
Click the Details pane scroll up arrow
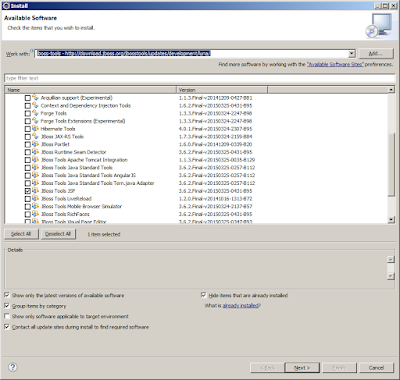pos(390,259)
